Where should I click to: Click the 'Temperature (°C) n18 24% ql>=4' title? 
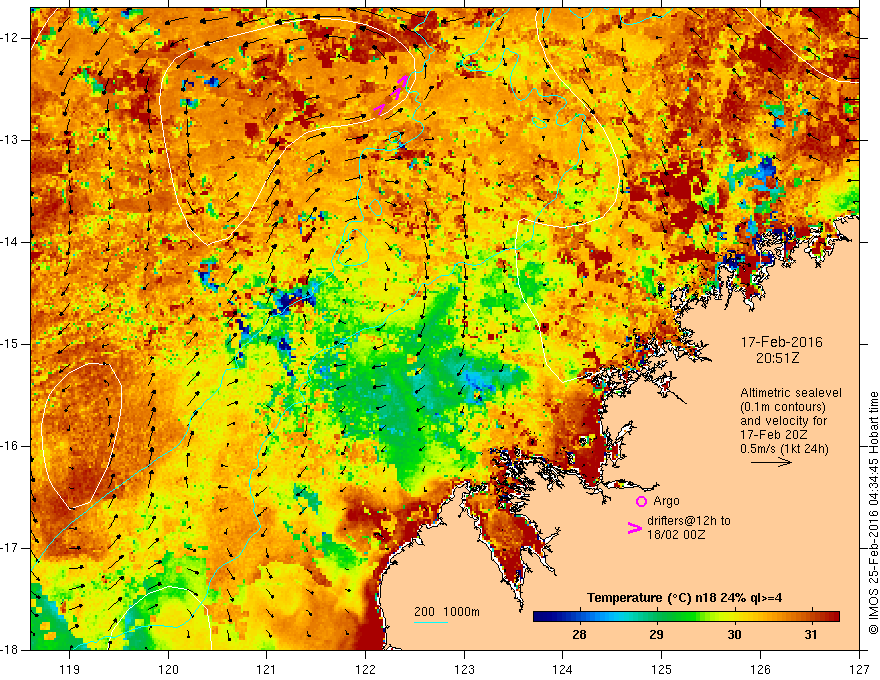pos(684,598)
